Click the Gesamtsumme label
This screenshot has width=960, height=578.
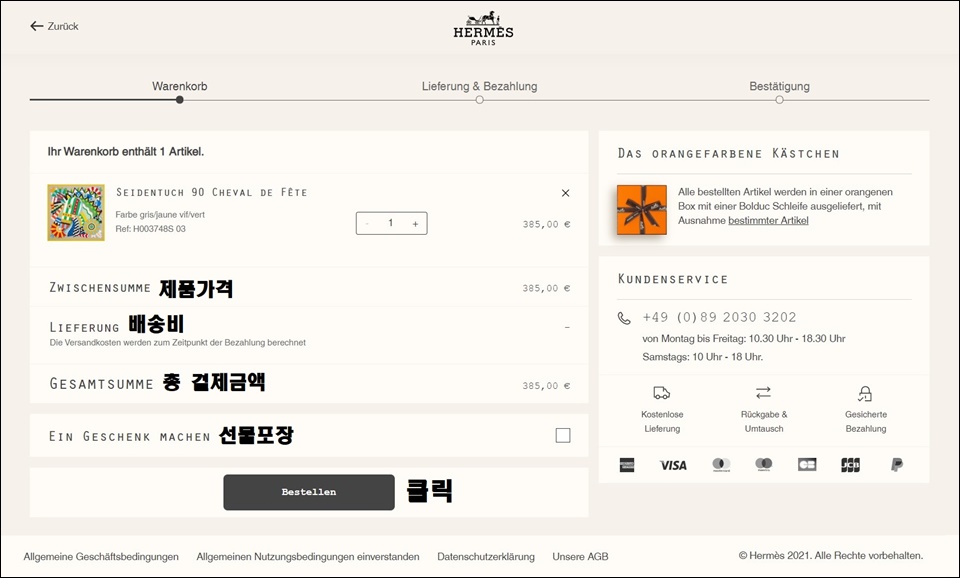(101, 384)
